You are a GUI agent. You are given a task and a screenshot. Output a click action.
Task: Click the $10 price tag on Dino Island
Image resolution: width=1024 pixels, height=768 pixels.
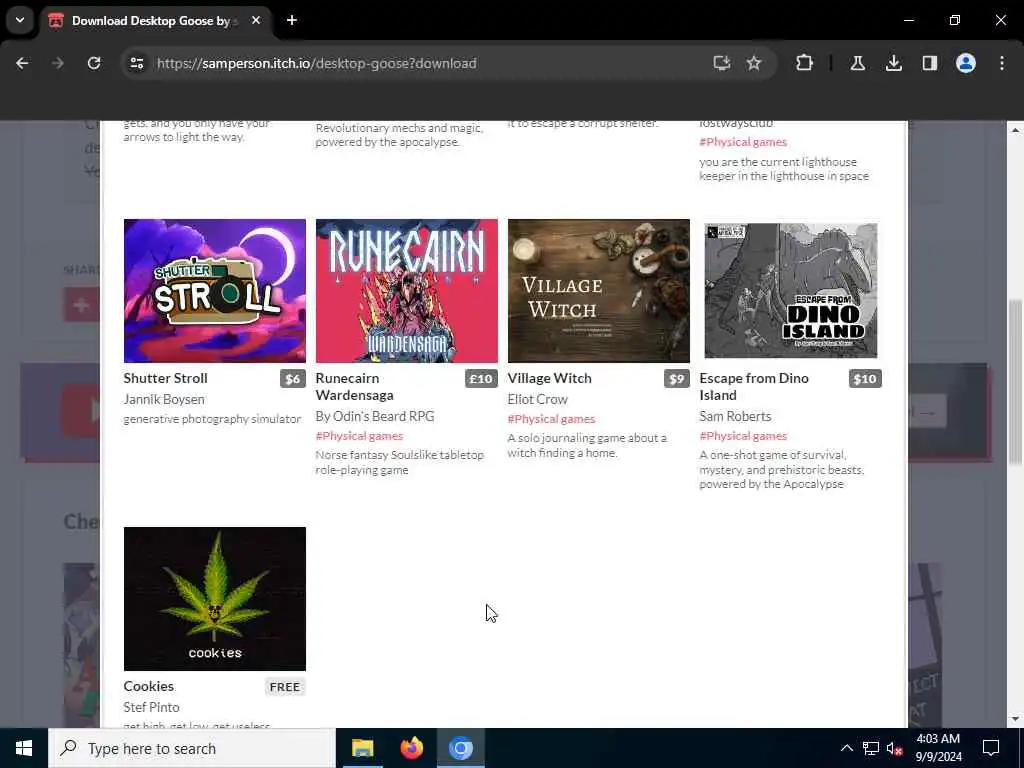pos(865,379)
